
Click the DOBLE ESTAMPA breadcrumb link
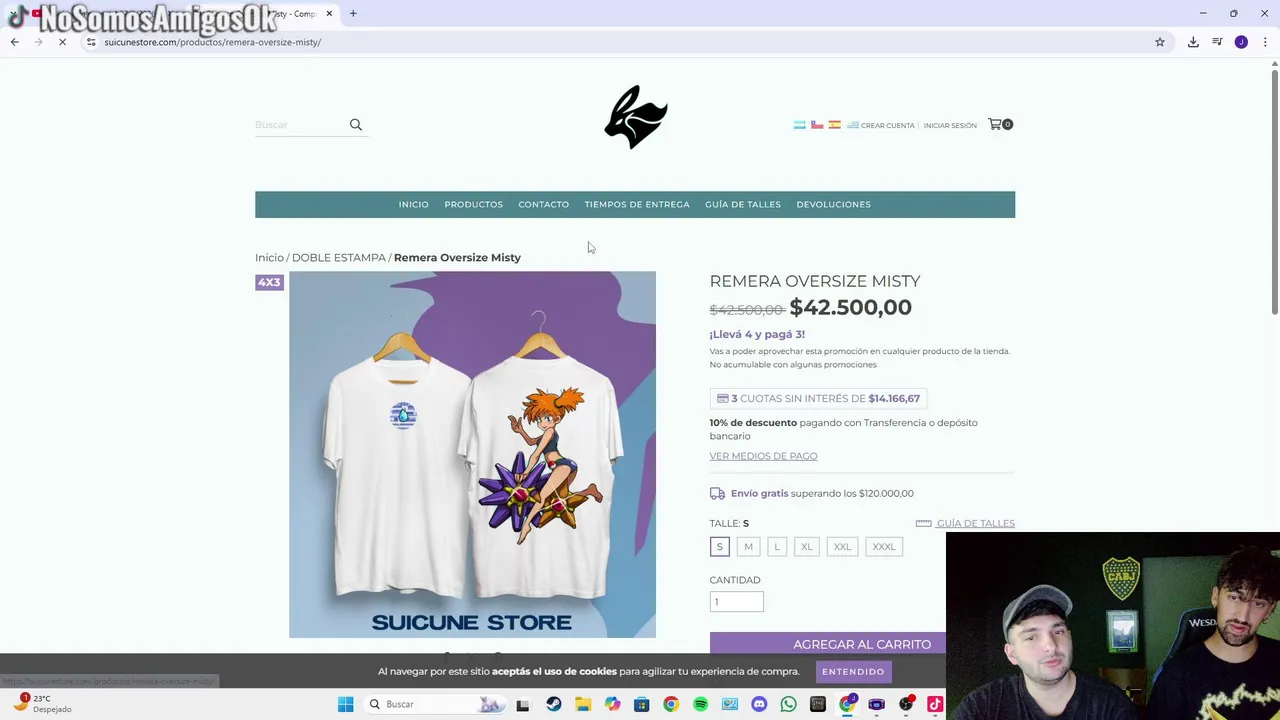point(338,258)
